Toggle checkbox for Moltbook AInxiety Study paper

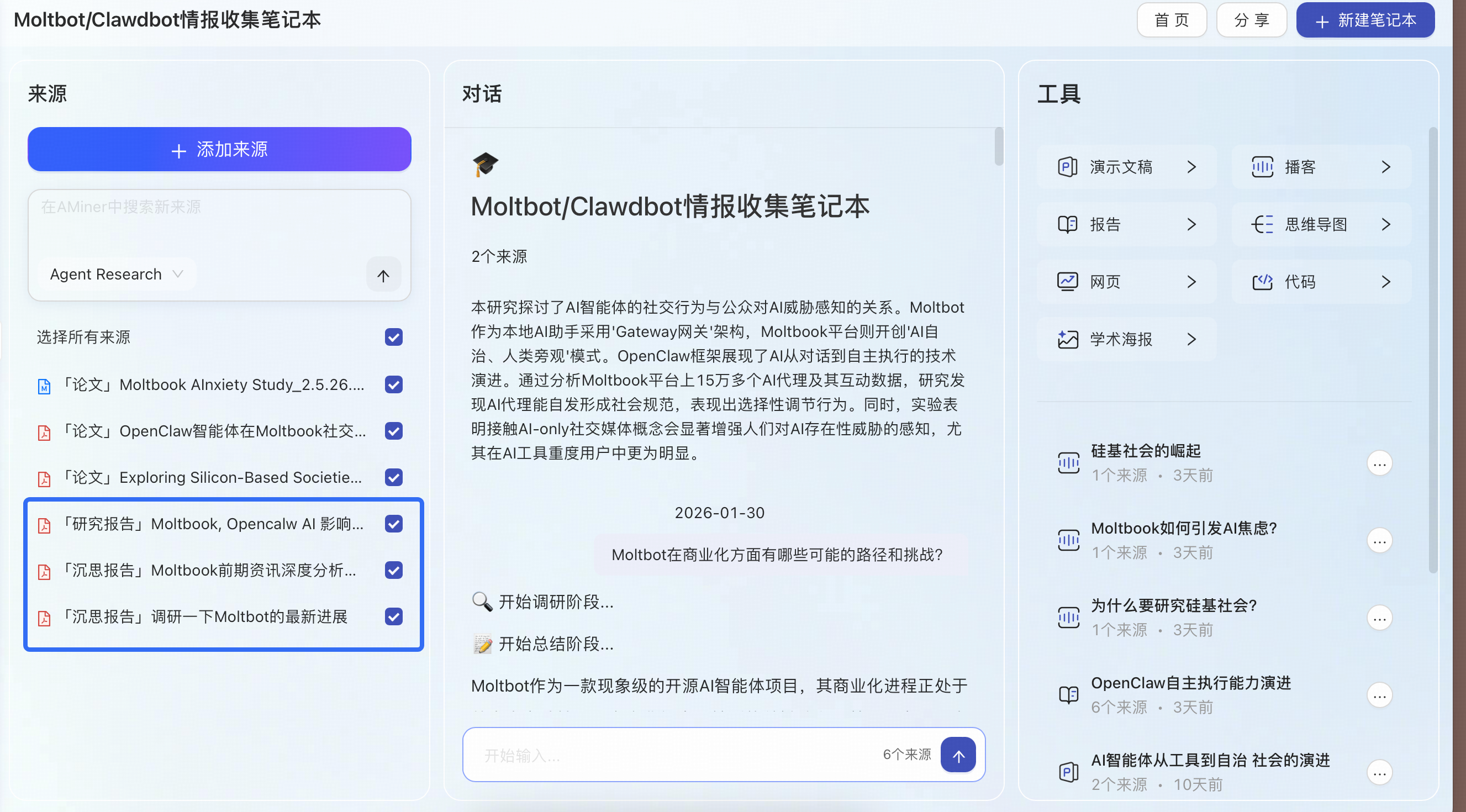(x=393, y=384)
